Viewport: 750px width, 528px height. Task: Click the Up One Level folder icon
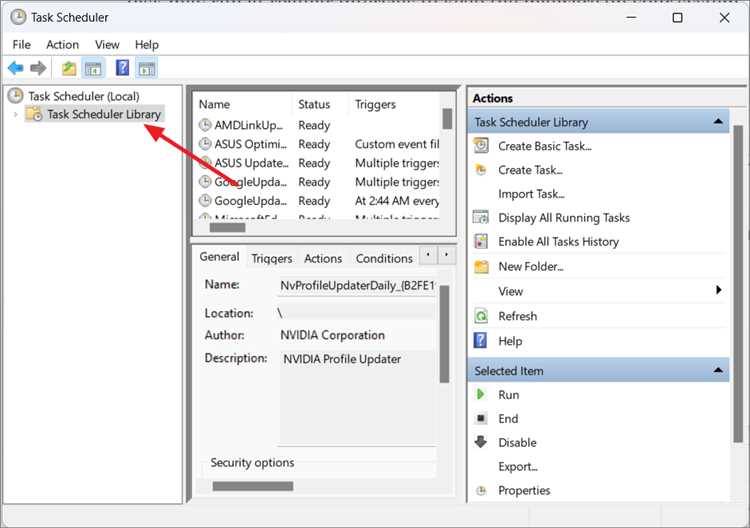coord(69,68)
